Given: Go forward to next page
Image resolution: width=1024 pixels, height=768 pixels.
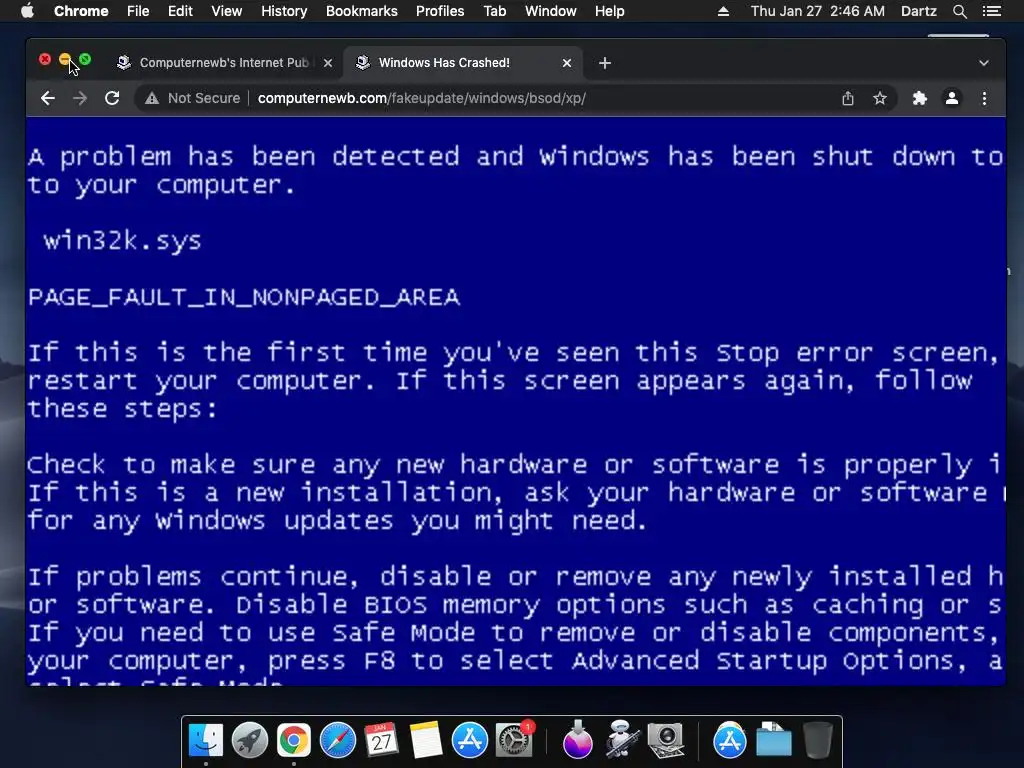Looking at the screenshot, I should tap(80, 98).
